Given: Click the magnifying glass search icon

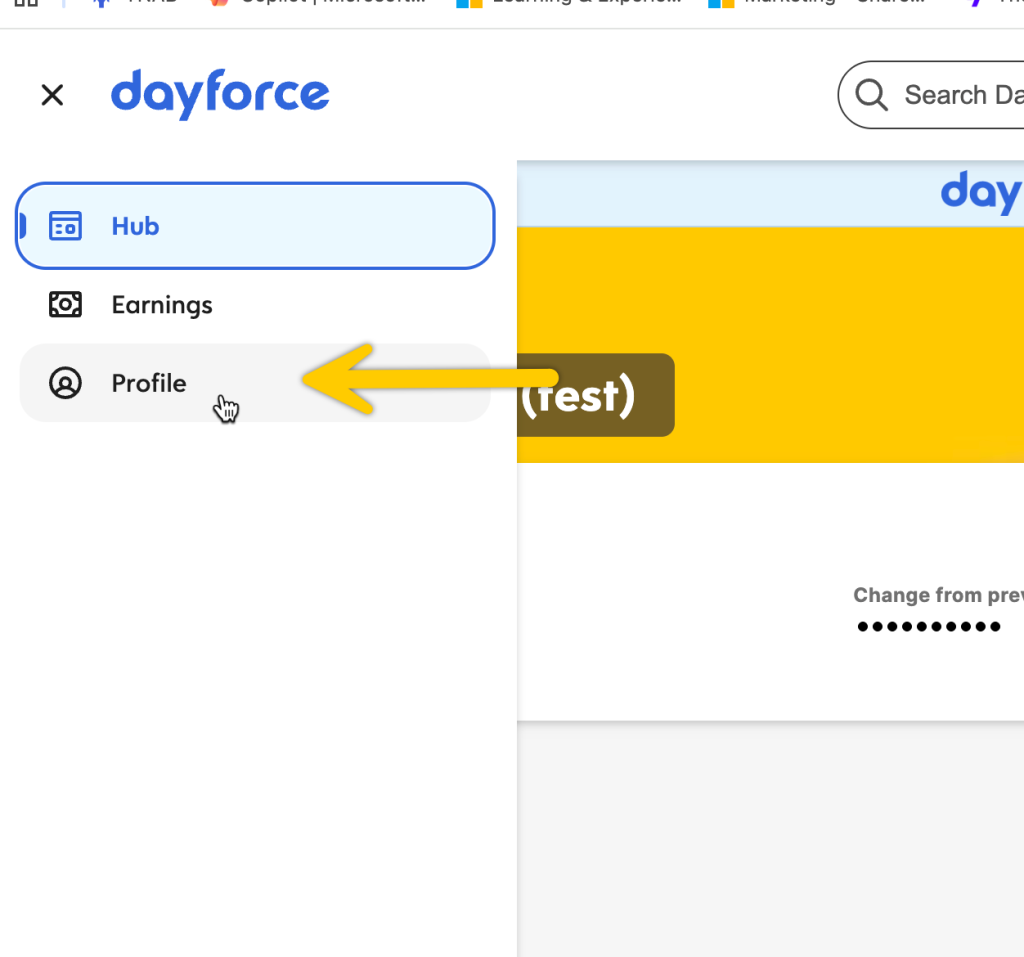Looking at the screenshot, I should point(871,95).
